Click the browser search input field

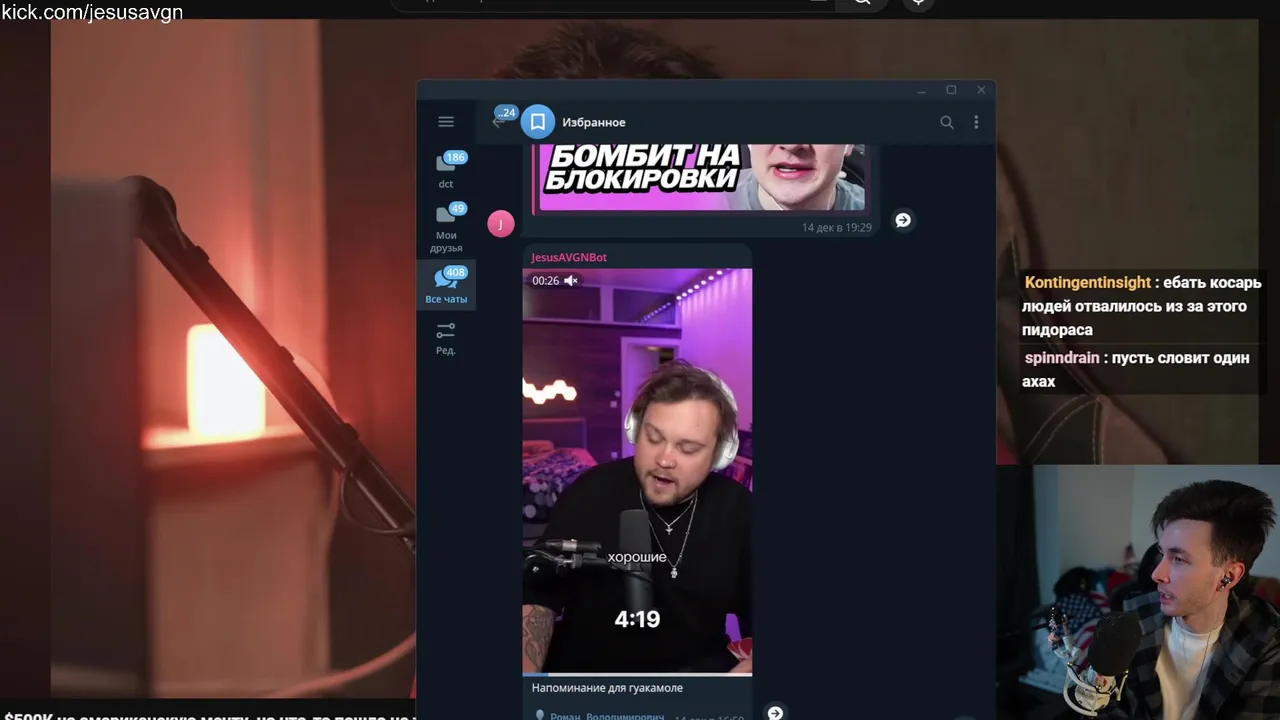click(613, 3)
